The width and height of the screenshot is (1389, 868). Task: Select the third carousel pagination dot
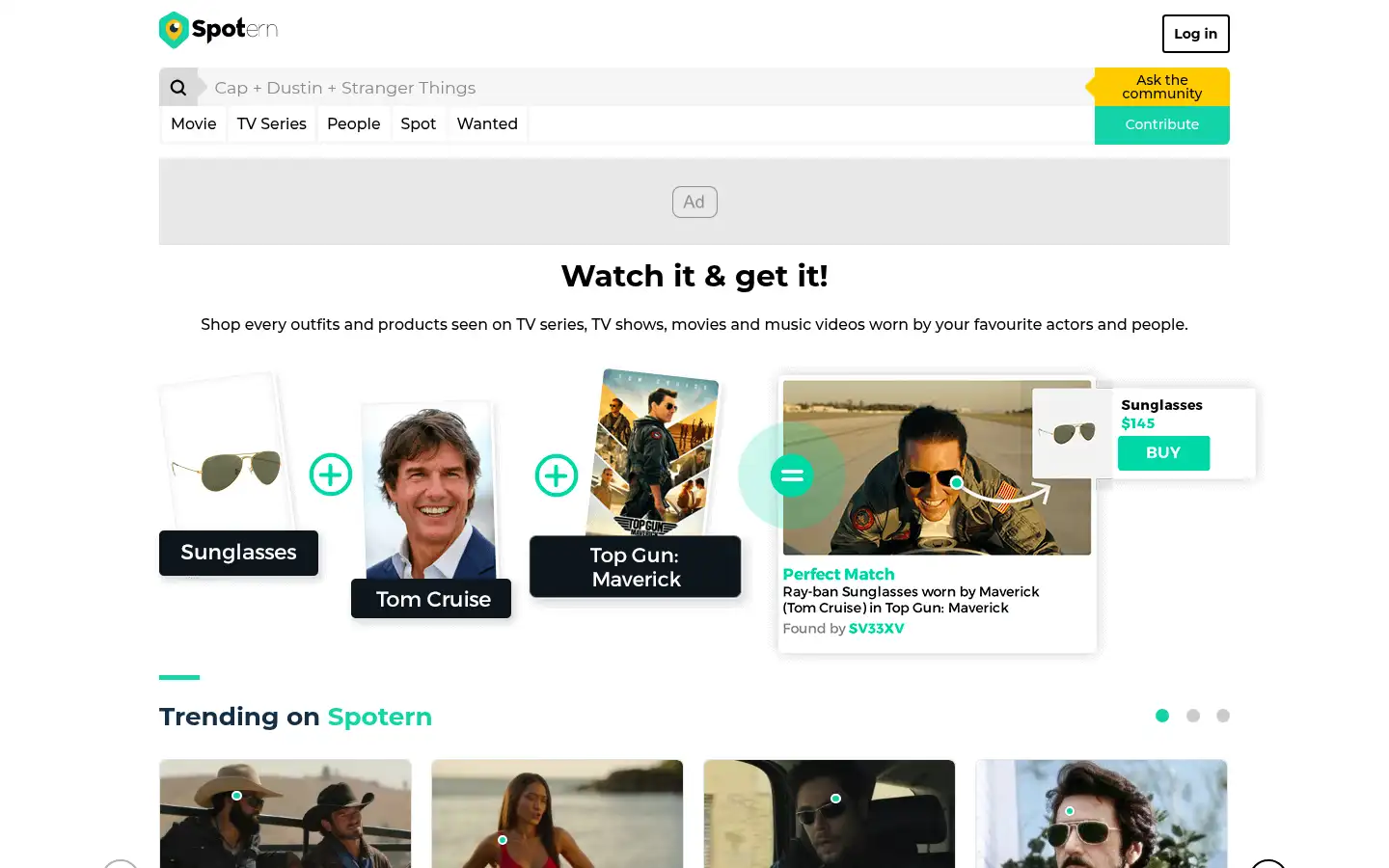pos(1223,716)
